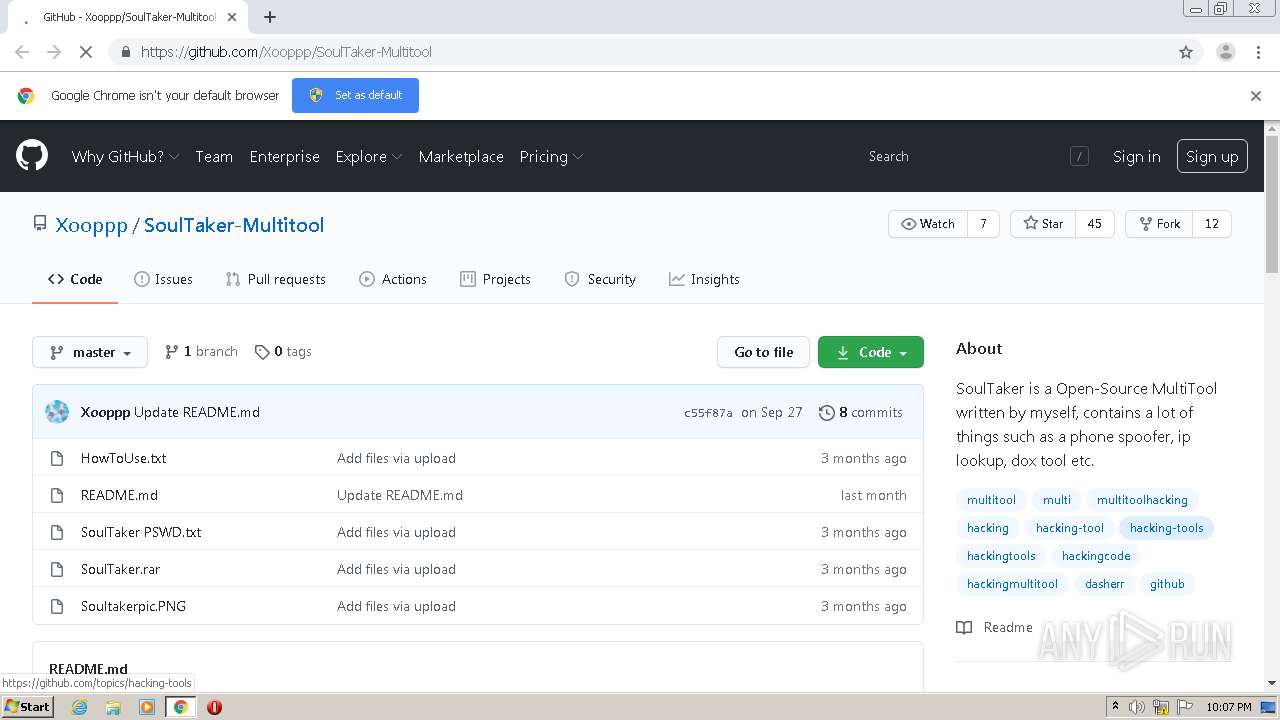1280x720 pixels.
Task: Select the multitoolhacking topic tag
Action: coord(1142,500)
